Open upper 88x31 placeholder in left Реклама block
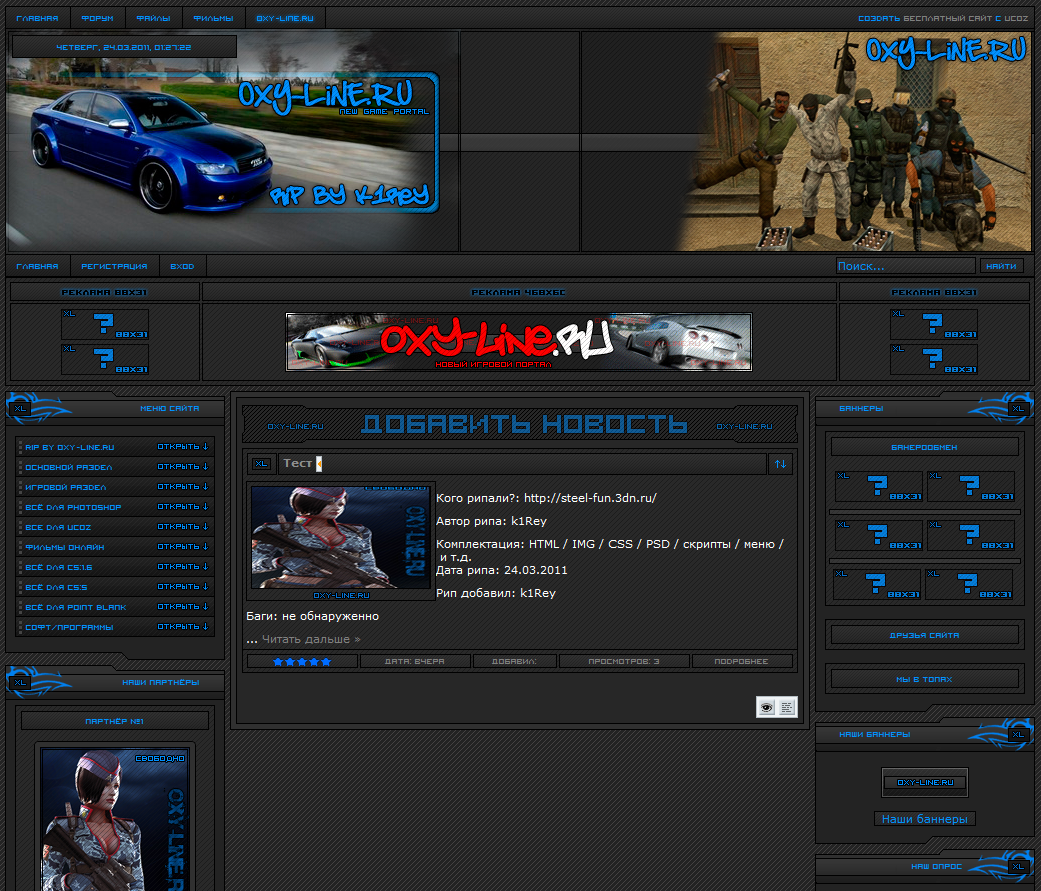This screenshot has width=1041, height=891. click(x=105, y=325)
